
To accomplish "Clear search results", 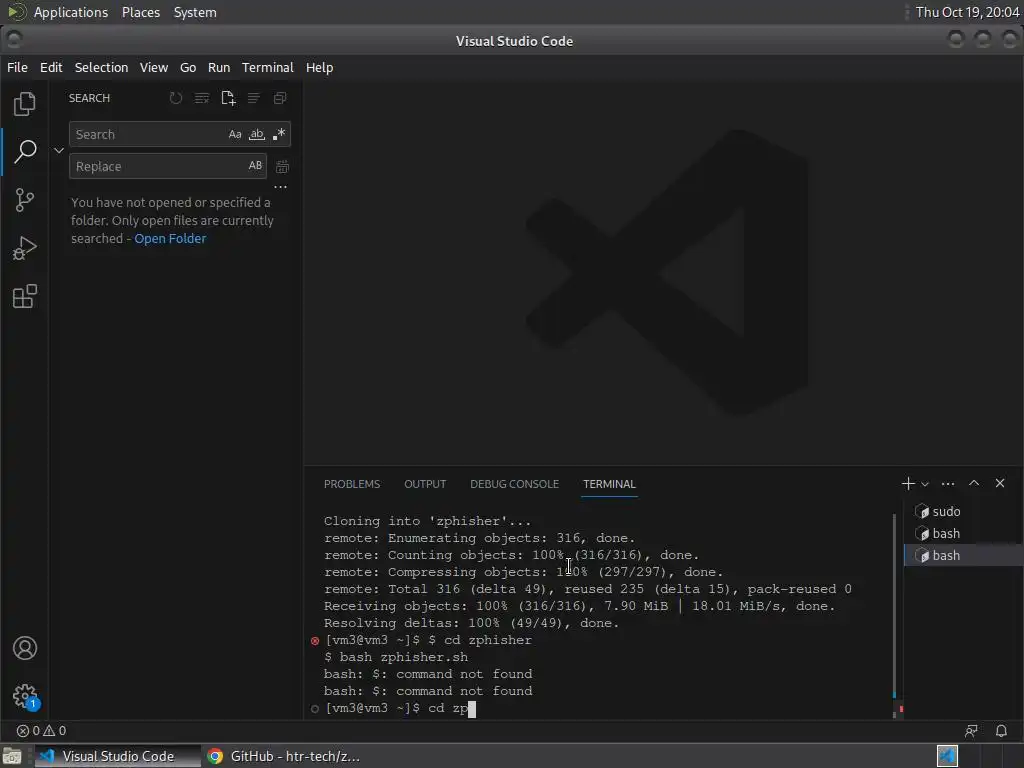I will [x=202, y=98].
